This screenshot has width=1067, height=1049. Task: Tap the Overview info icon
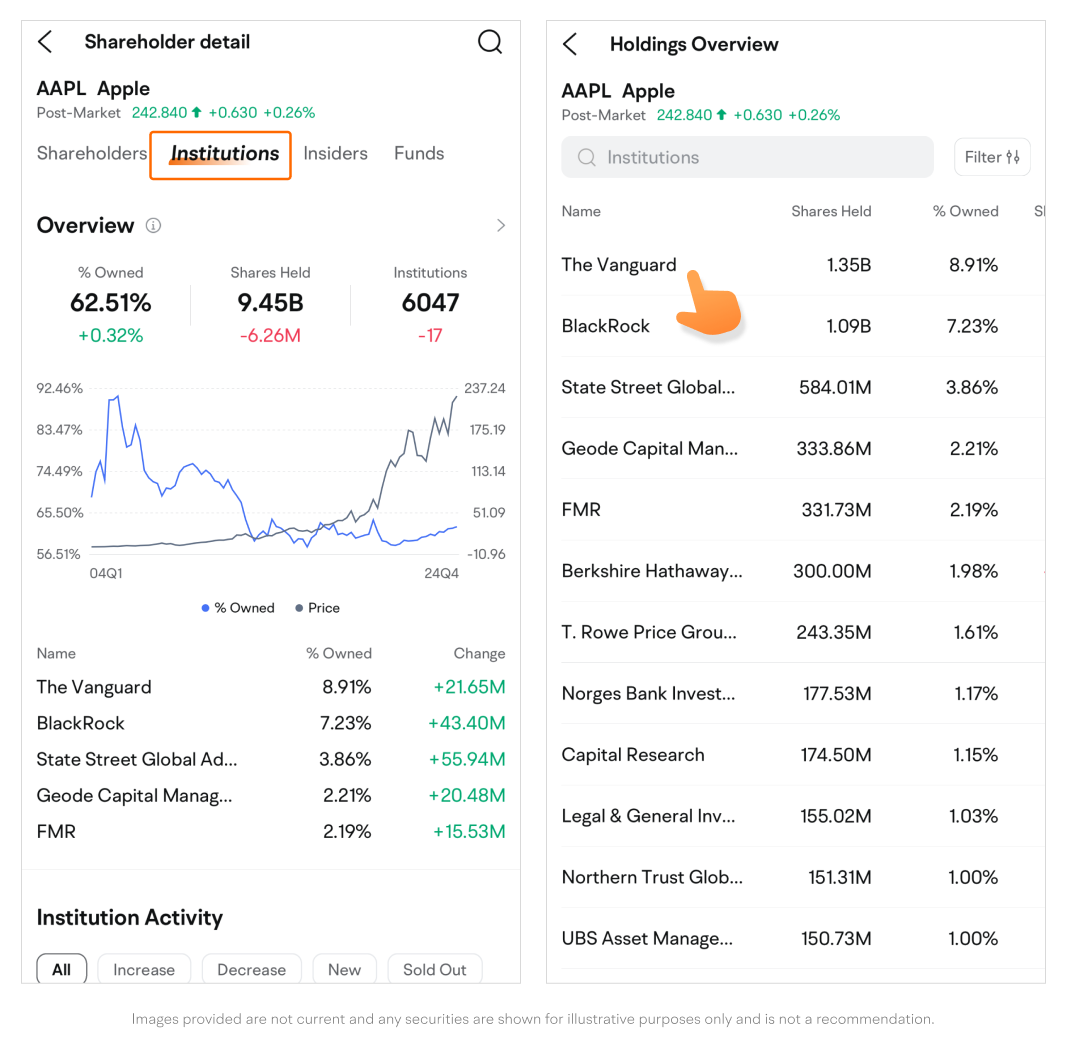click(153, 226)
